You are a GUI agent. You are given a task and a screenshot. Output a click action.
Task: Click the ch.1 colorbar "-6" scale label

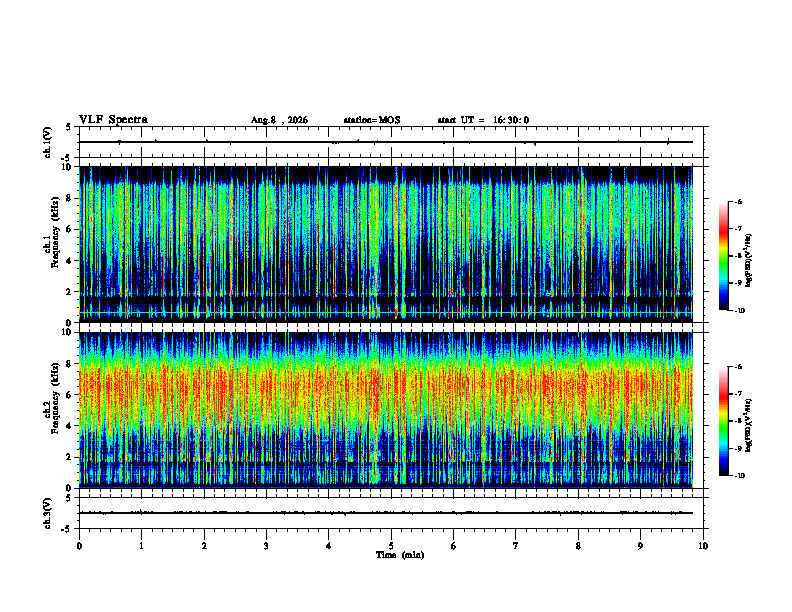tap(738, 202)
